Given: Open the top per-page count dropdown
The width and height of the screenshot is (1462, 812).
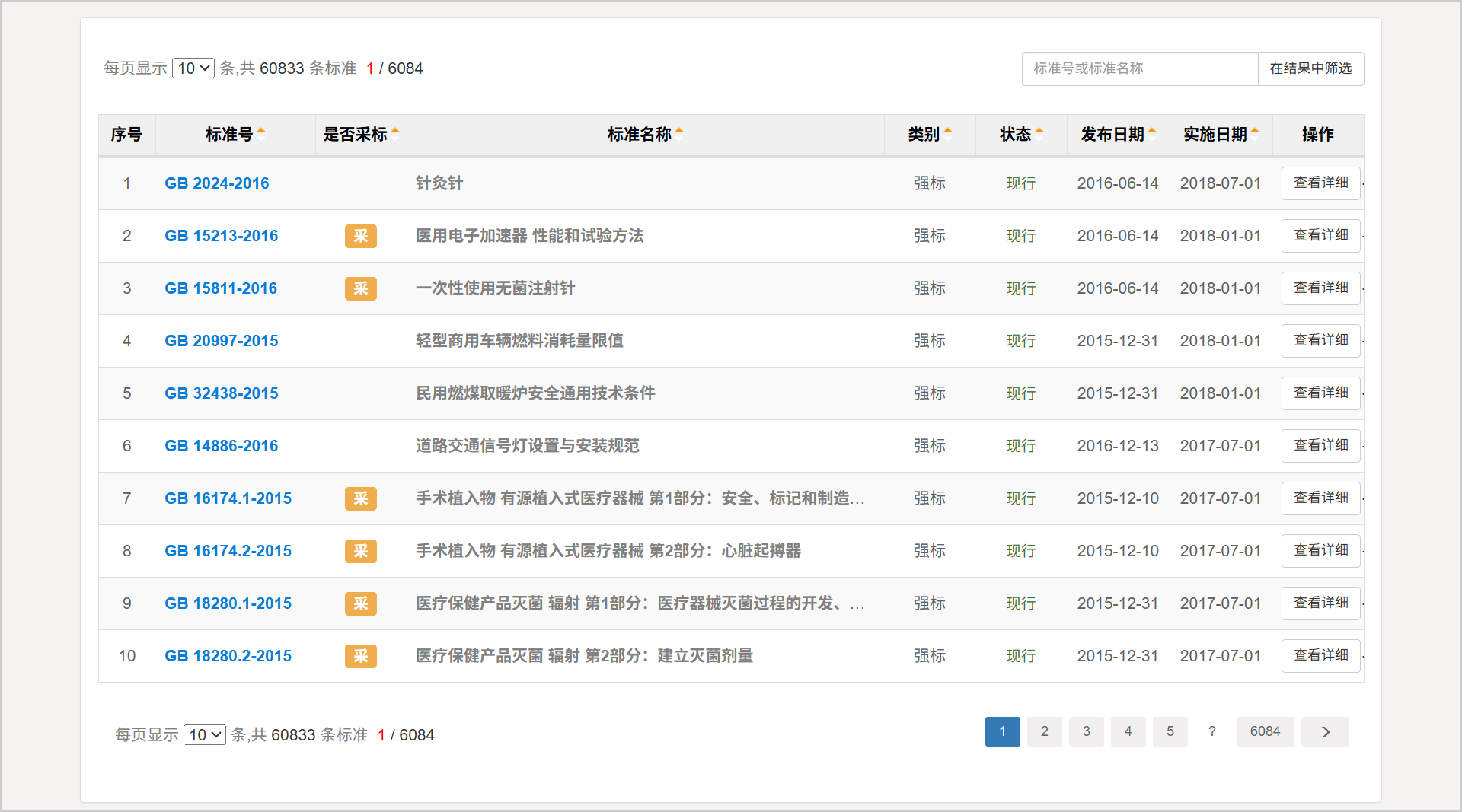Looking at the screenshot, I should coord(193,68).
